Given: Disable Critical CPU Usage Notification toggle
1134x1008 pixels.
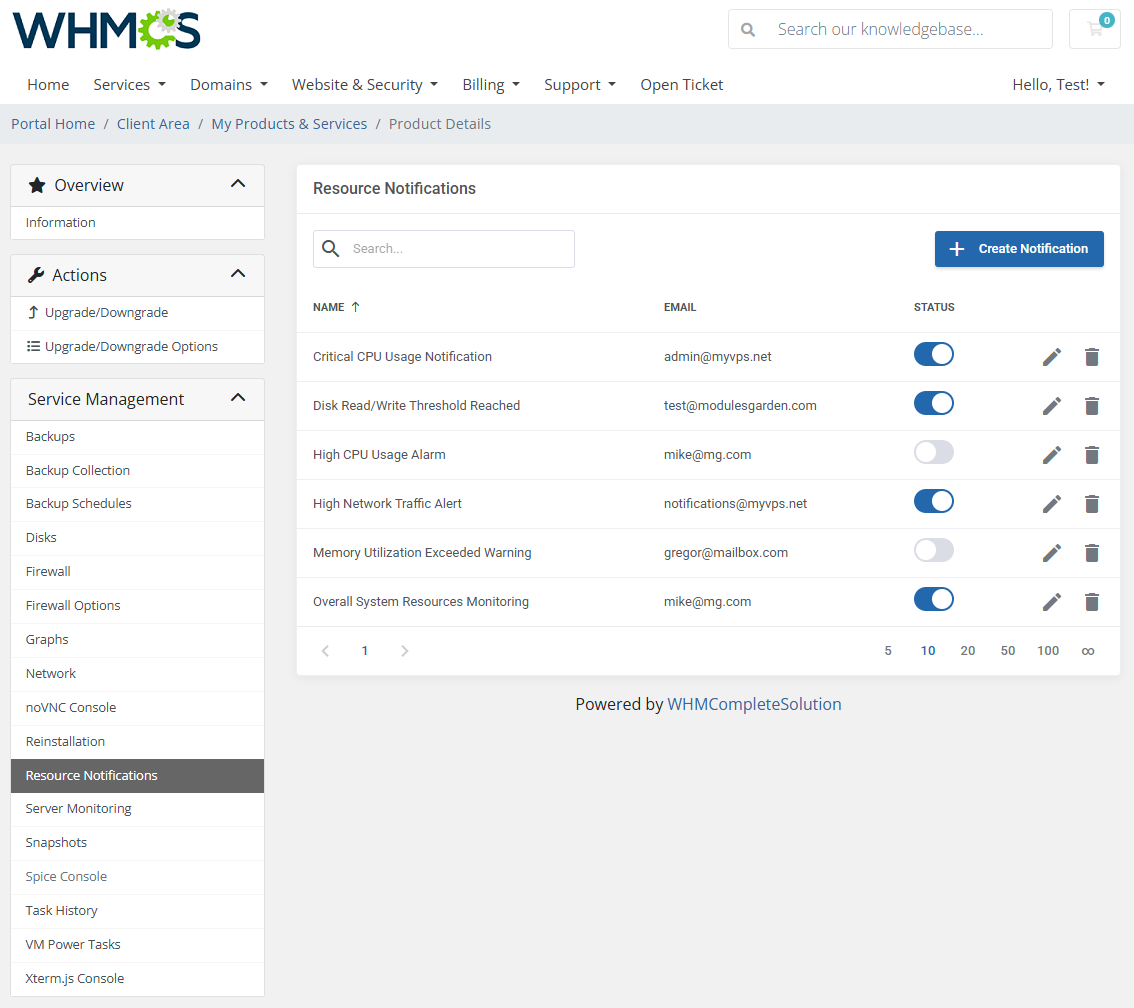Looking at the screenshot, I should 934,354.
